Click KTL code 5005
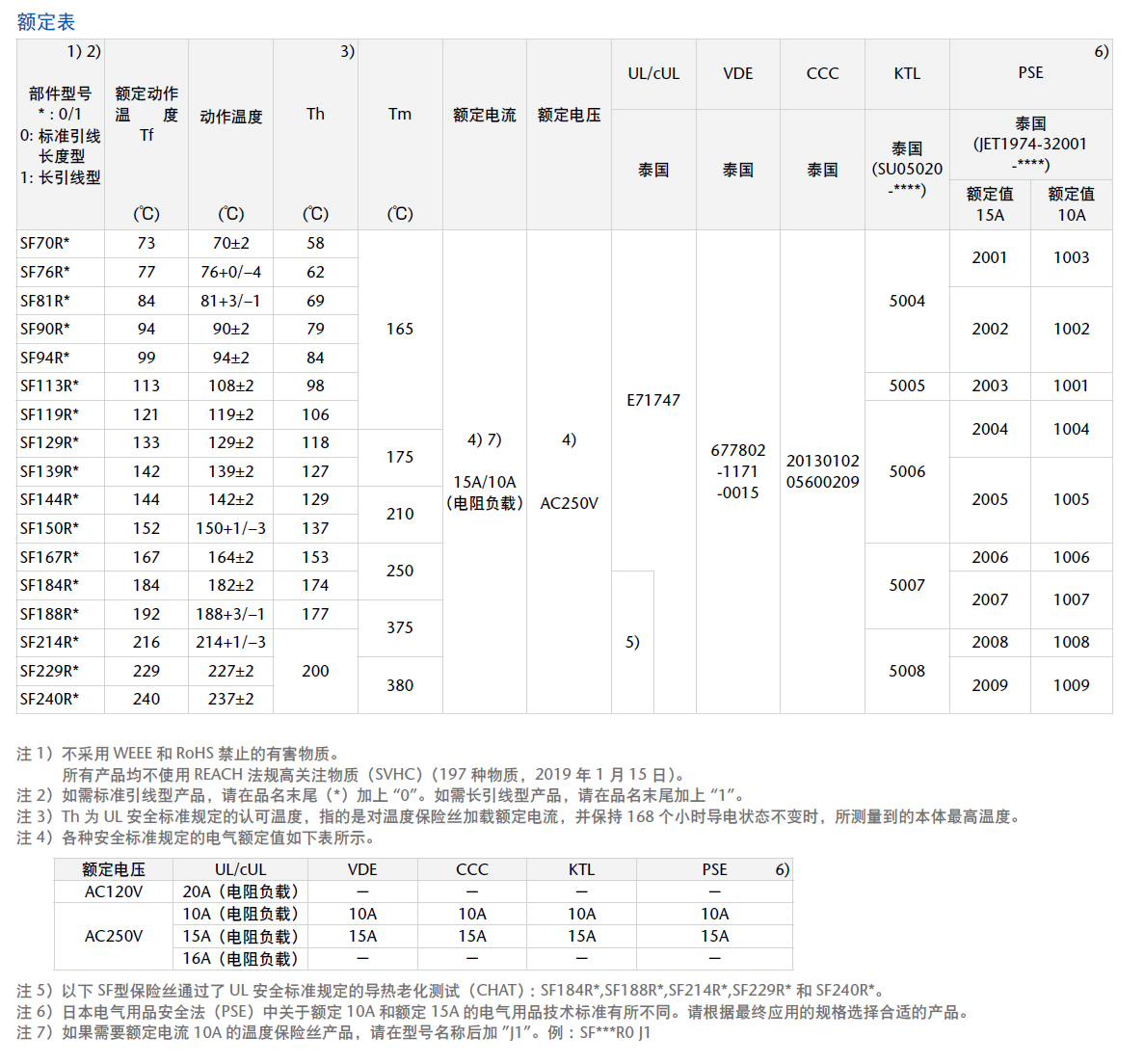1144x1064 pixels. click(x=907, y=386)
